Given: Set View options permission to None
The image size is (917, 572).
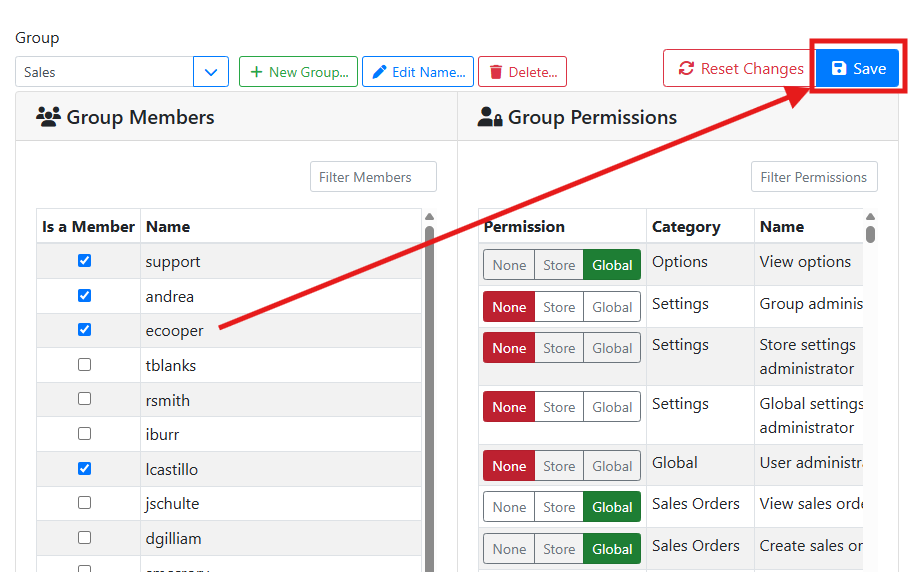Looking at the screenshot, I should click(x=509, y=265).
